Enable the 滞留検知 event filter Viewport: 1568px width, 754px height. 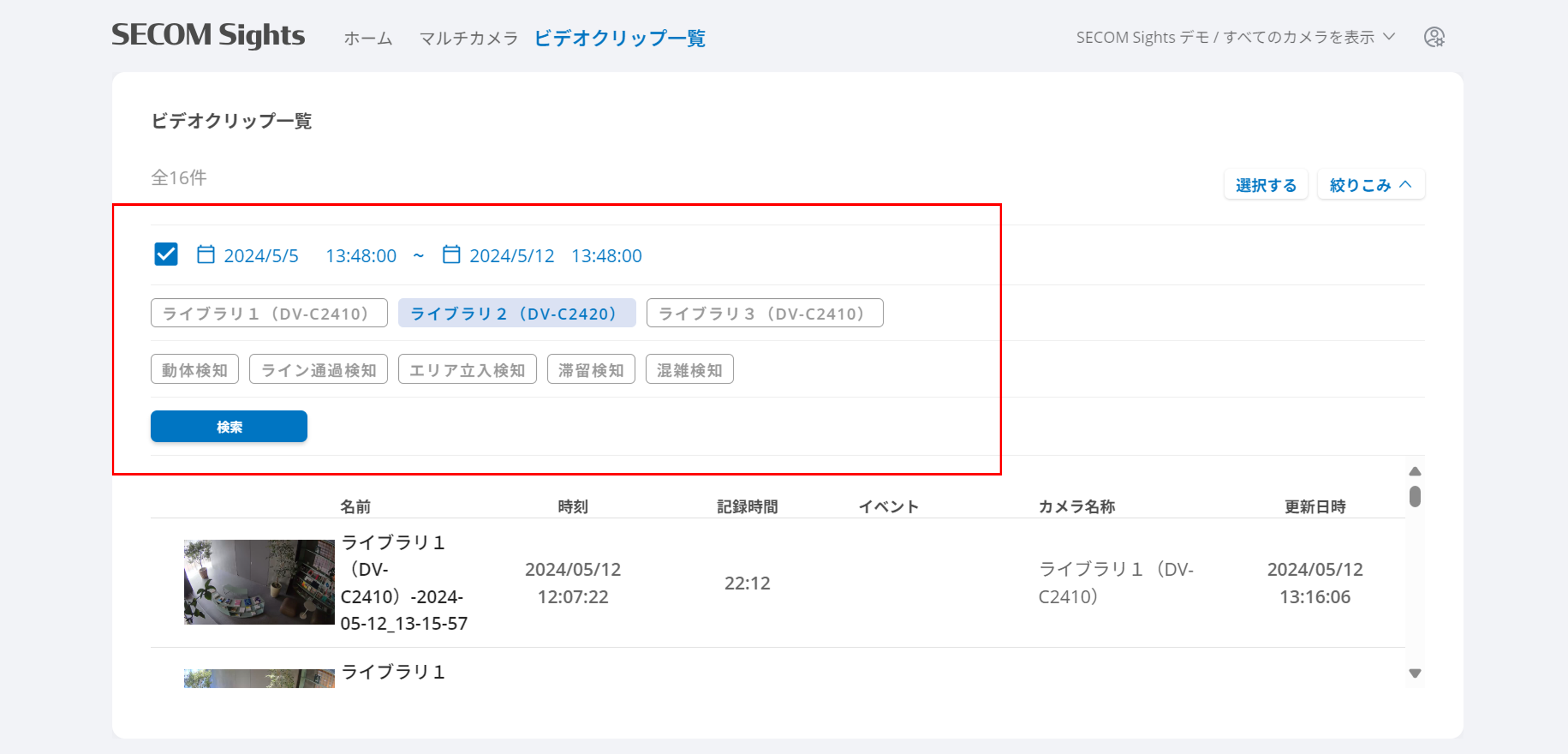tap(591, 370)
